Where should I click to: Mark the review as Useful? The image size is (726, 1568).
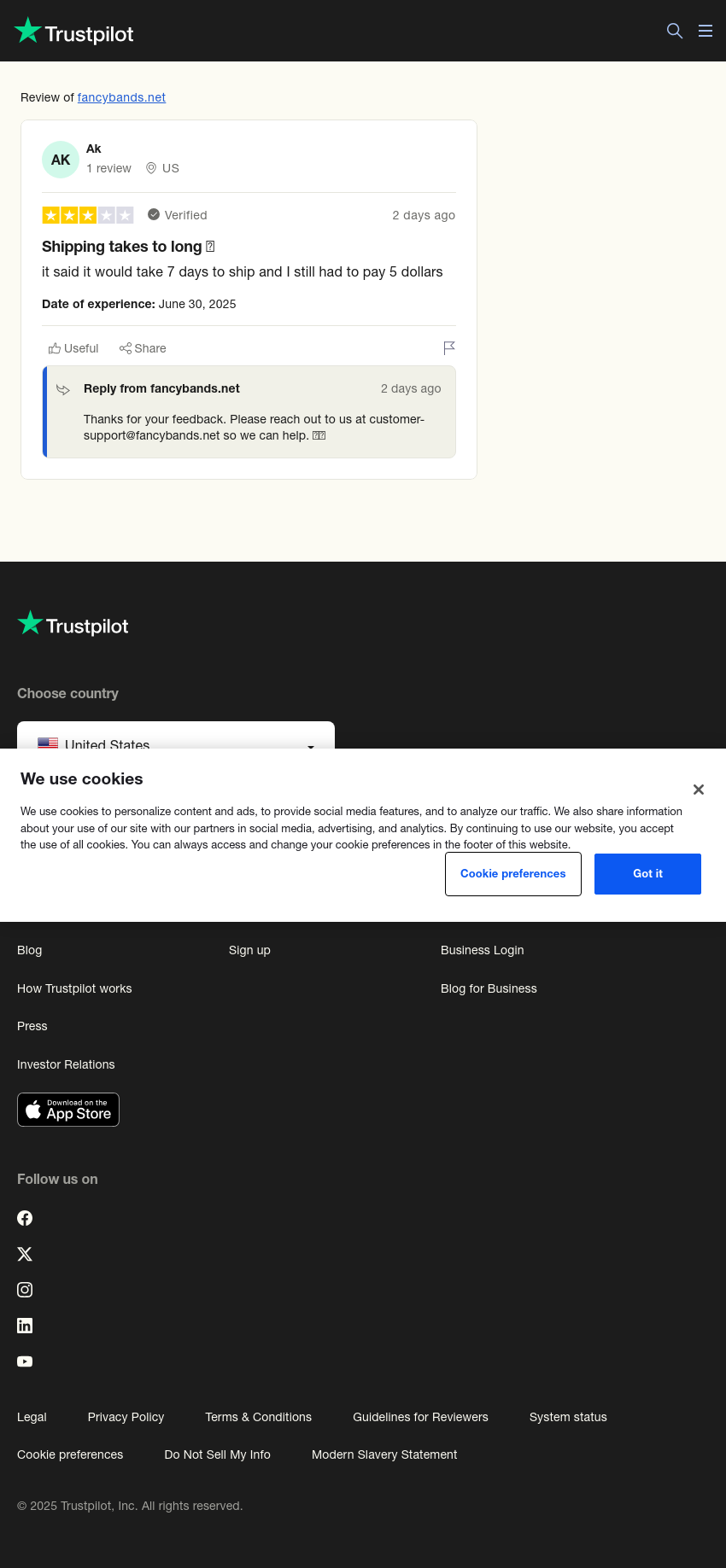[73, 348]
